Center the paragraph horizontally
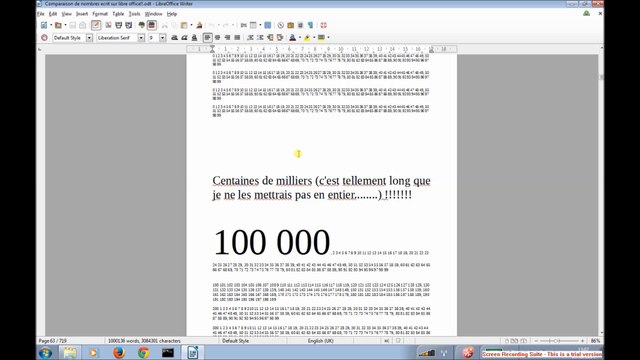 point(218,38)
